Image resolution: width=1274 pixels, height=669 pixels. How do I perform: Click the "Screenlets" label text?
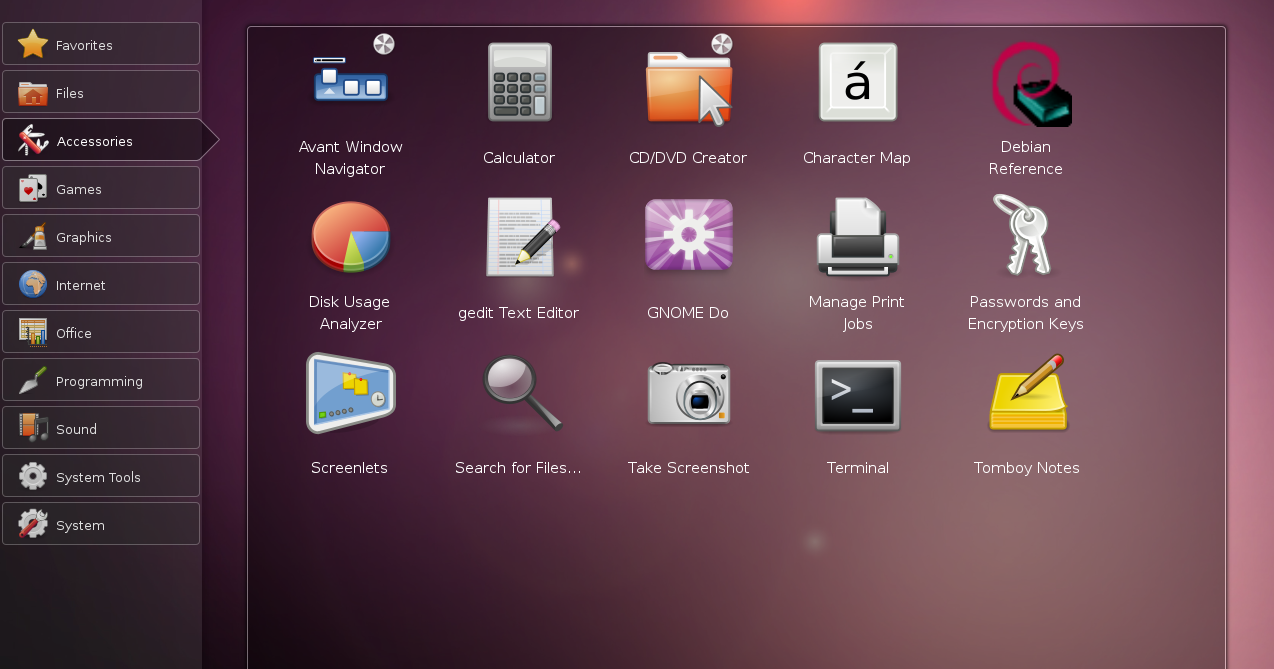click(349, 468)
